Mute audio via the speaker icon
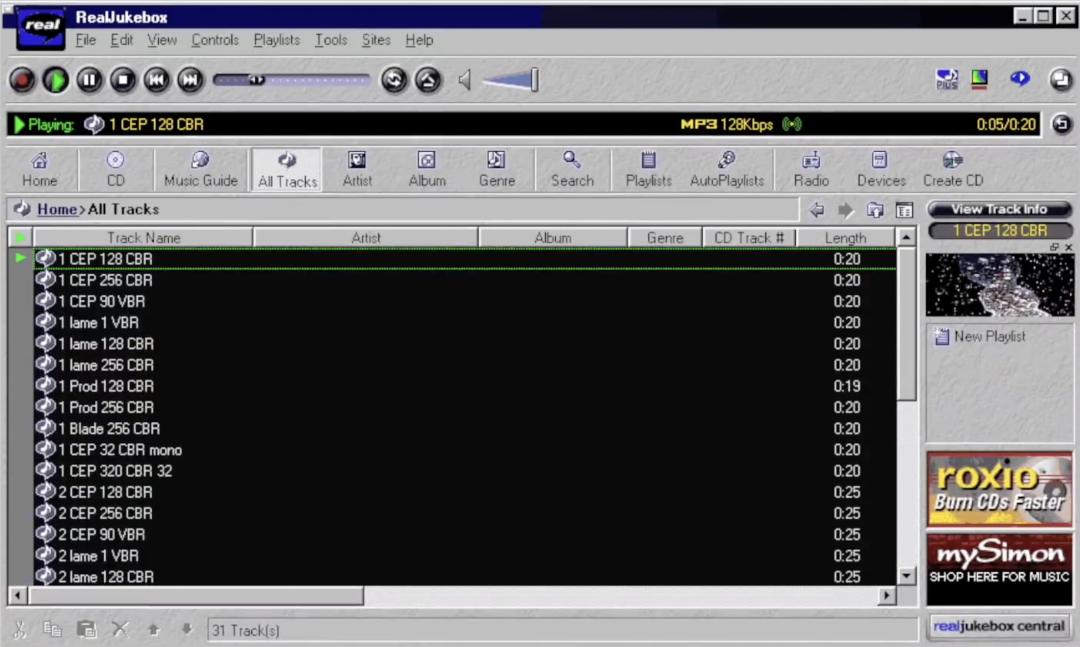Screen dimensions: 1080x647 (x=465, y=80)
